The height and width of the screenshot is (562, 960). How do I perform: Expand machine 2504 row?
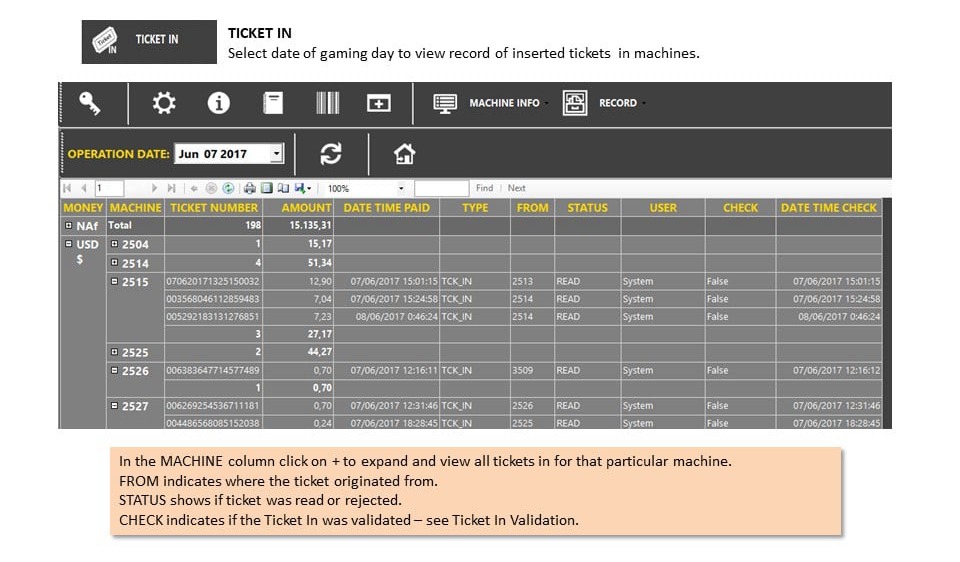(114, 244)
